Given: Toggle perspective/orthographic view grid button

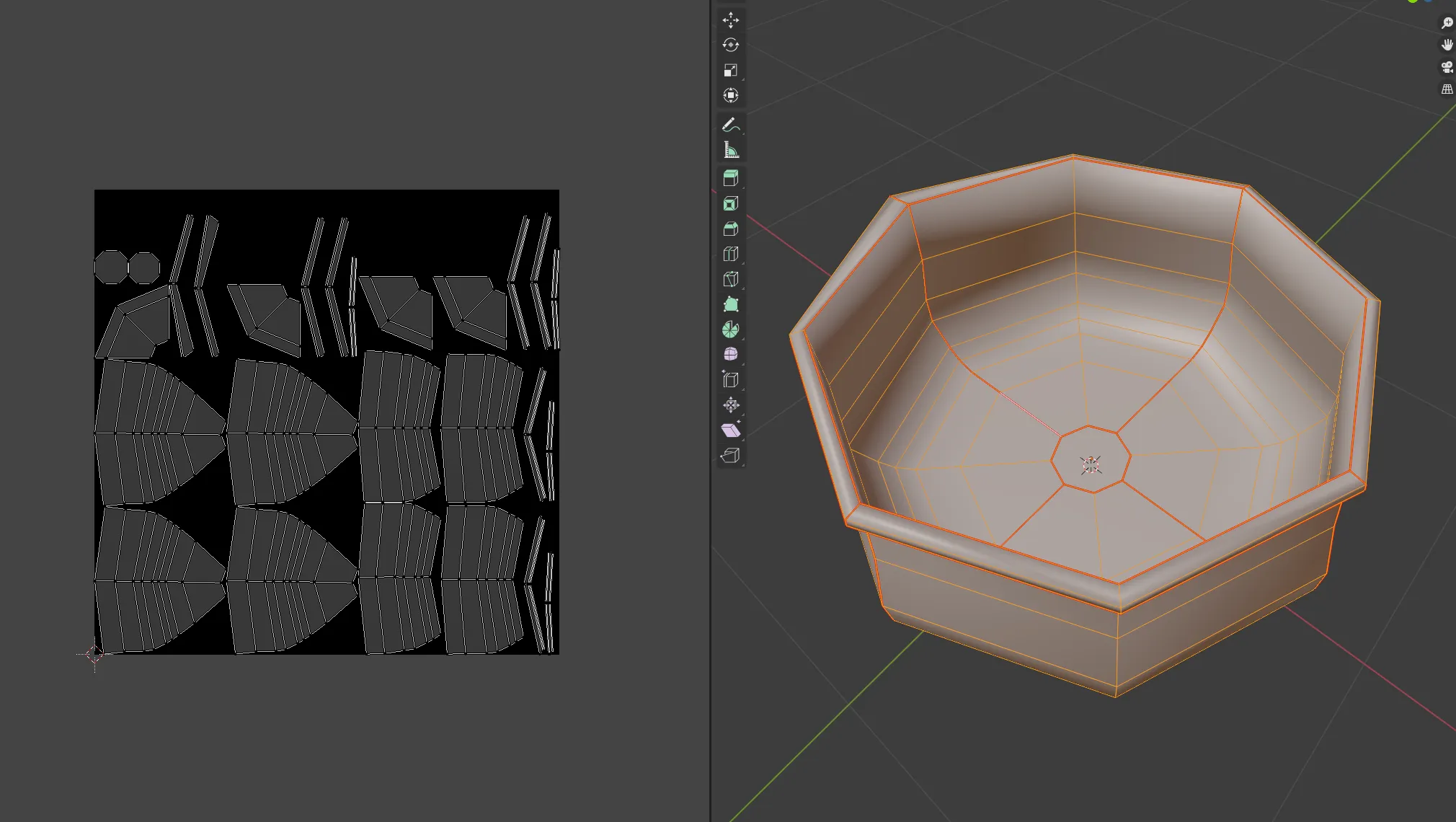Looking at the screenshot, I should coord(1447,89).
